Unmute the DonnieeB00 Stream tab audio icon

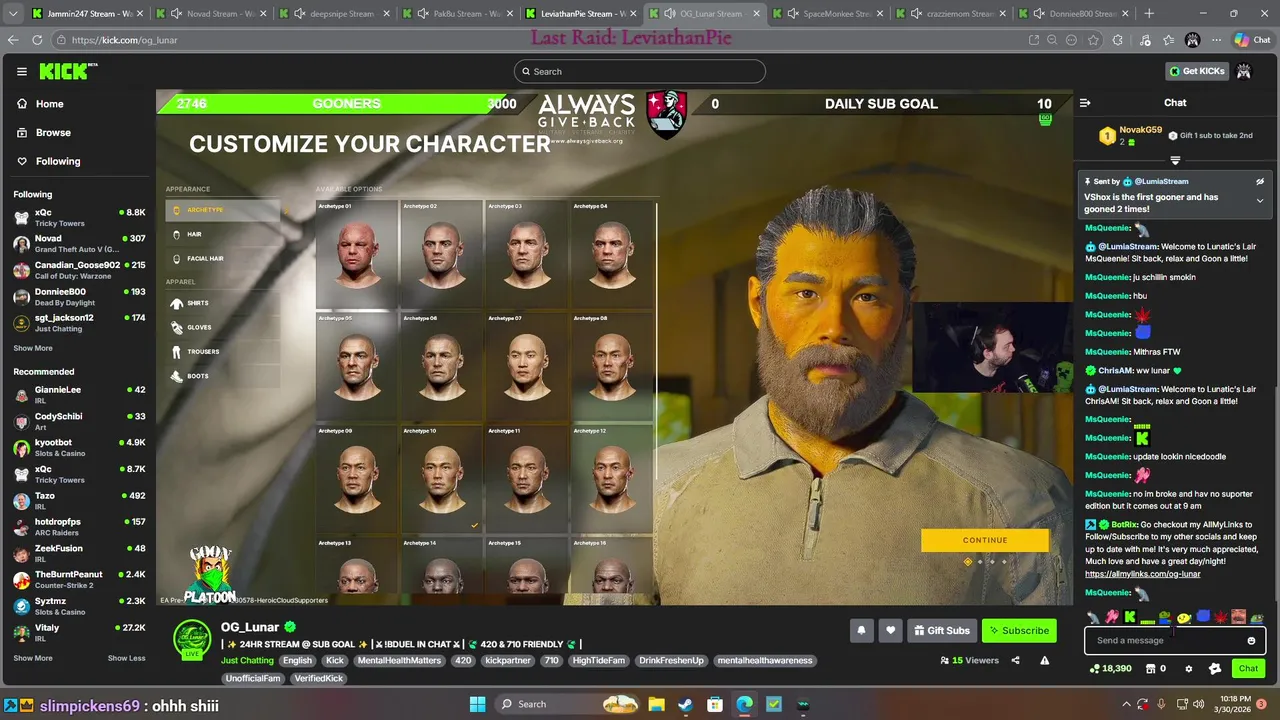[x=1038, y=14]
